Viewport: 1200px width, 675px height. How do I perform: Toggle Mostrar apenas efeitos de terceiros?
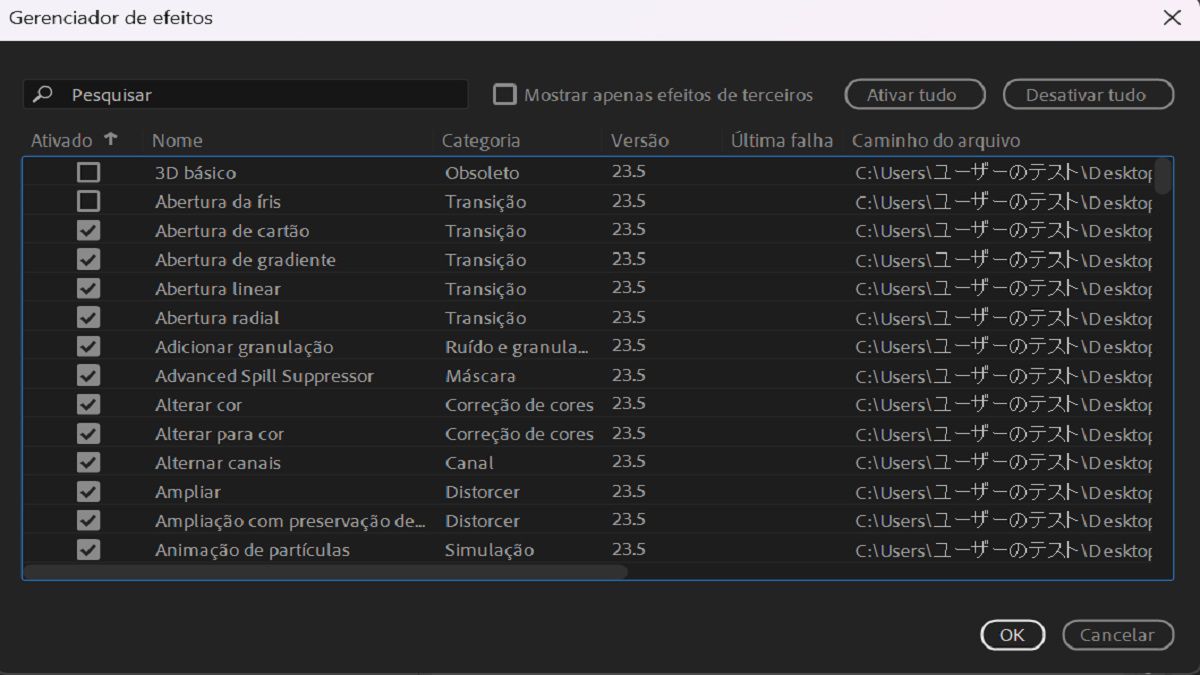(x=506, y=93)
